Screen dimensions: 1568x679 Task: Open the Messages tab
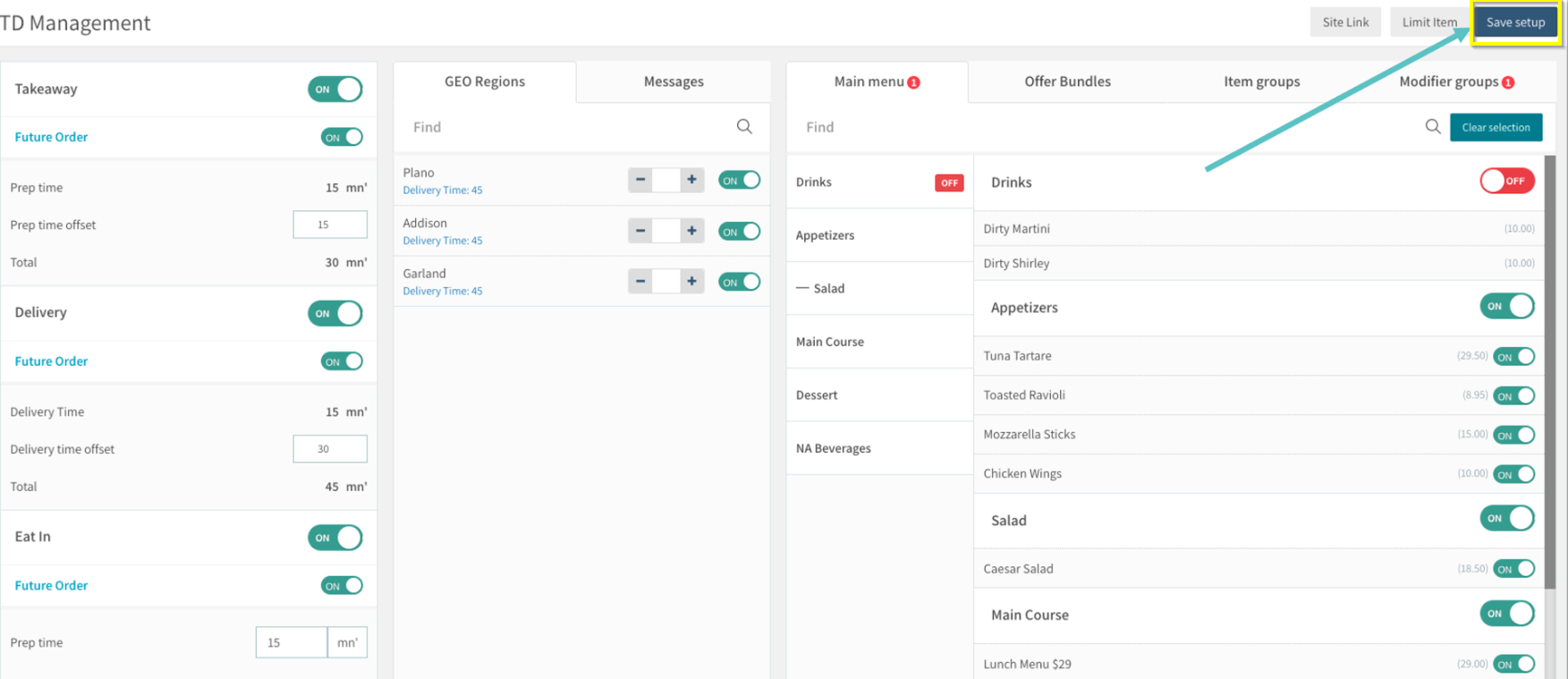(674, 81)
